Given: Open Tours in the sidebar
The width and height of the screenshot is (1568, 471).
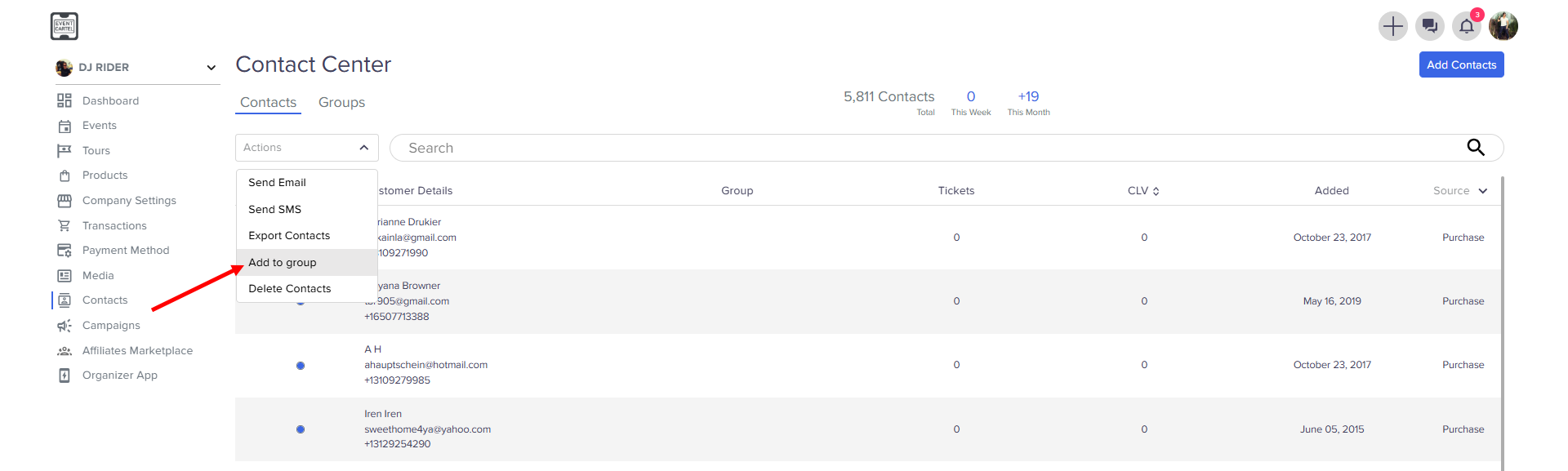Looking at the screenshot, I should pyautogui.click(x=96, y=151).
